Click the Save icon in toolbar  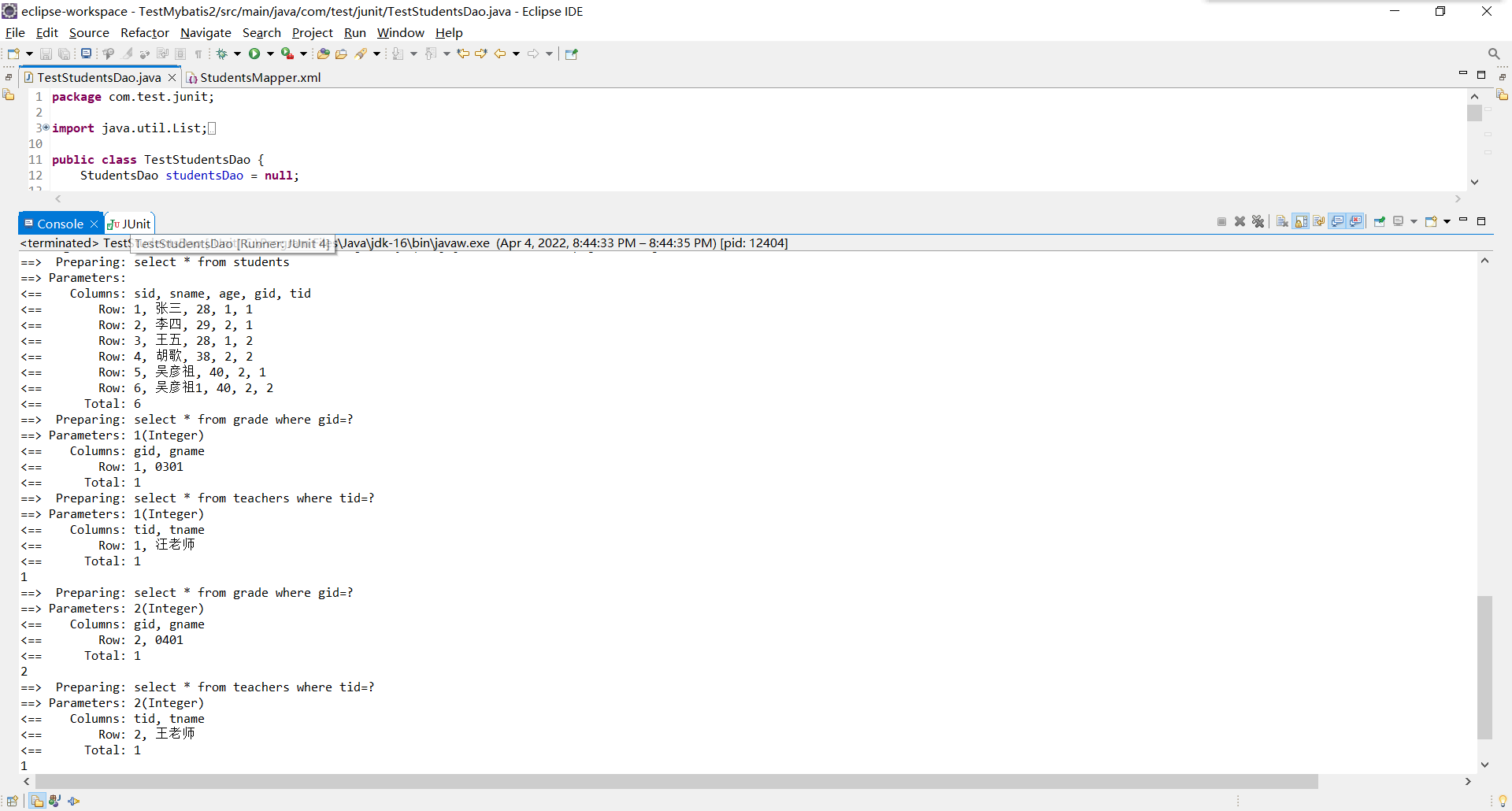45,54
